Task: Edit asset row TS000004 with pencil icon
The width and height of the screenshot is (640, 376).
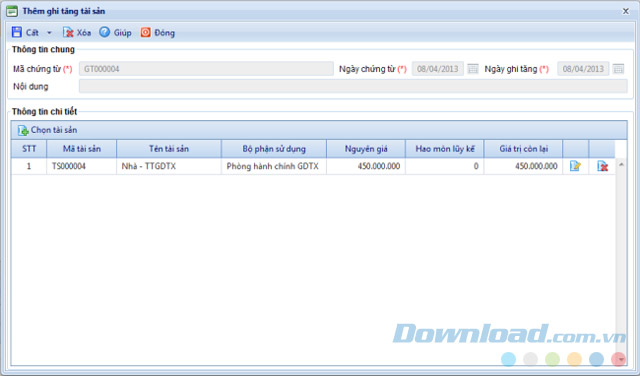Action: point(575,166)
